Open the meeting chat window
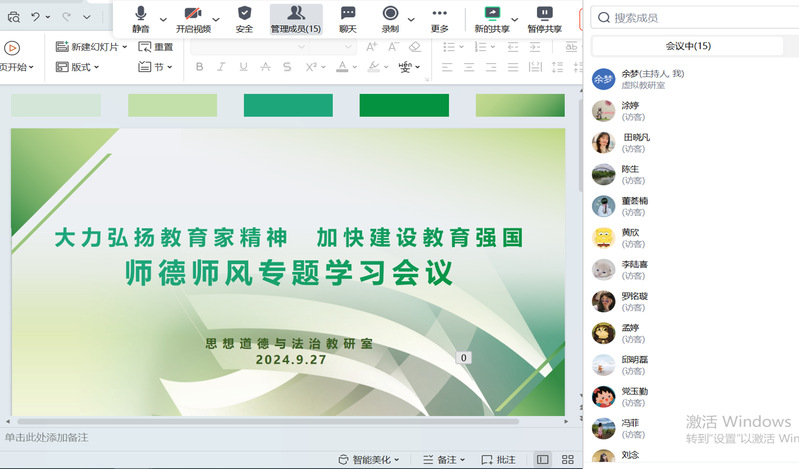799x469 pixels. pos(348,17)
